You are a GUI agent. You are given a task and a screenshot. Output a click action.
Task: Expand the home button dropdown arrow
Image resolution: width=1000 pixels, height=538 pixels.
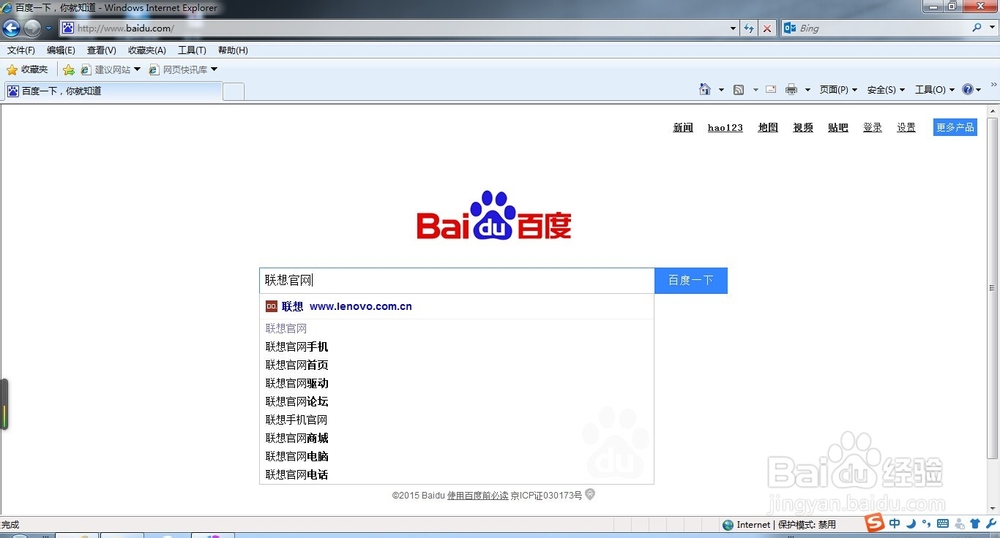[721, 90]
